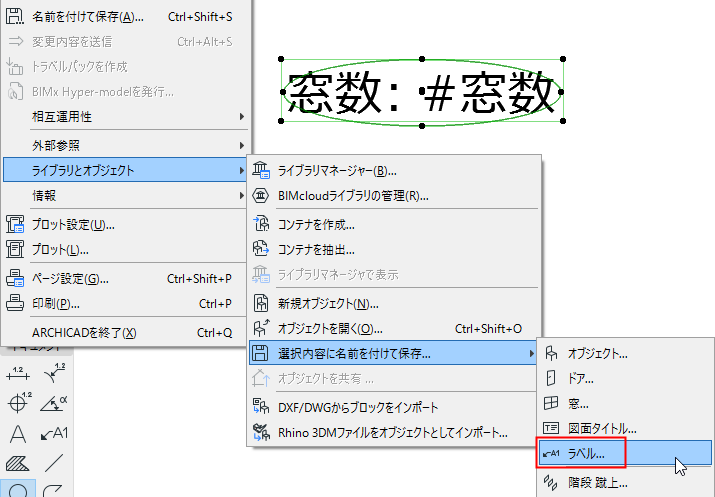Screen dimensions: 715x497
Task: Click the トラベルパックを作成 icon
Action: [15, 67]
